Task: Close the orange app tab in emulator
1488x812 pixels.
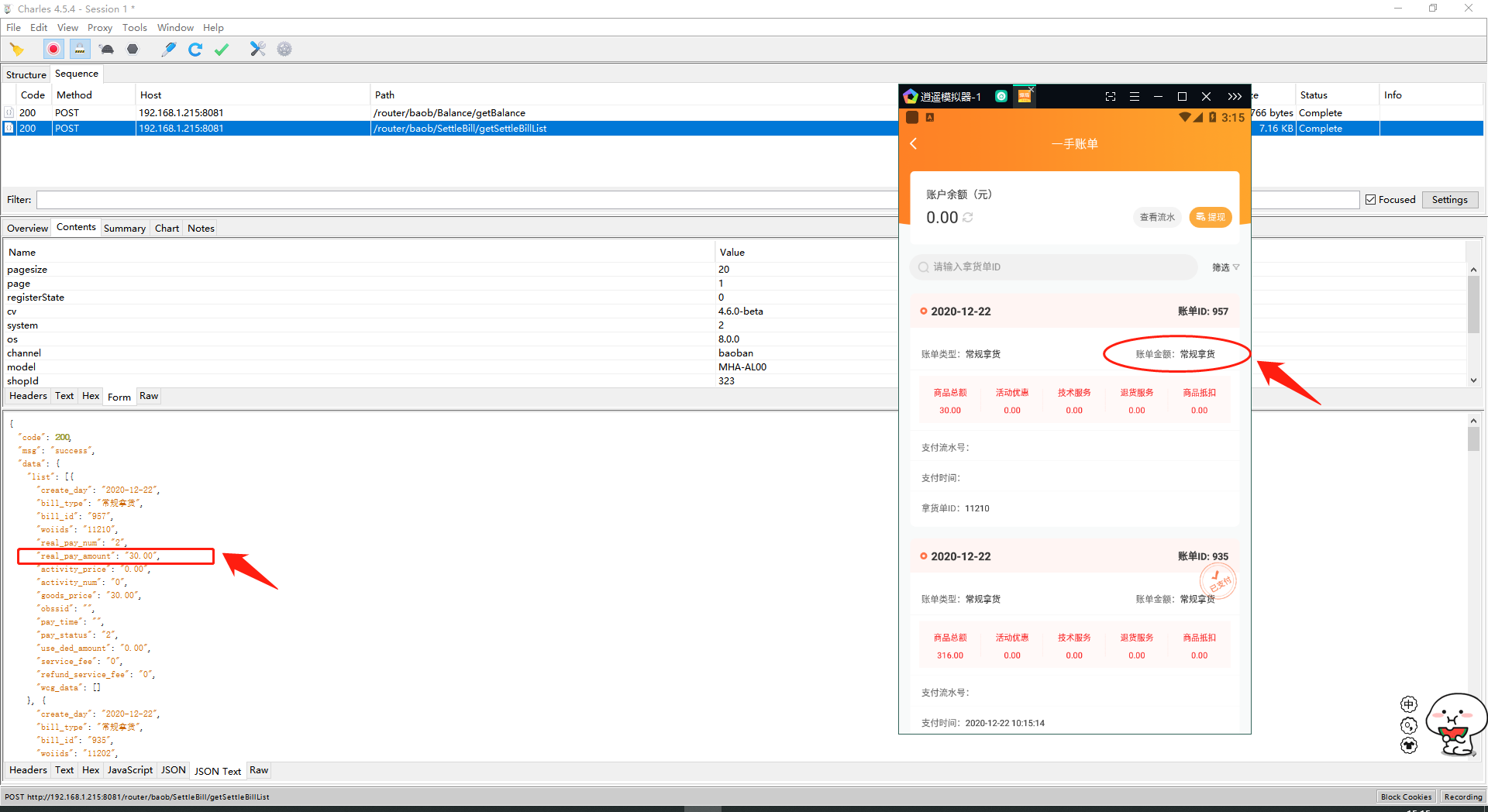Action: coord(1032,89)
